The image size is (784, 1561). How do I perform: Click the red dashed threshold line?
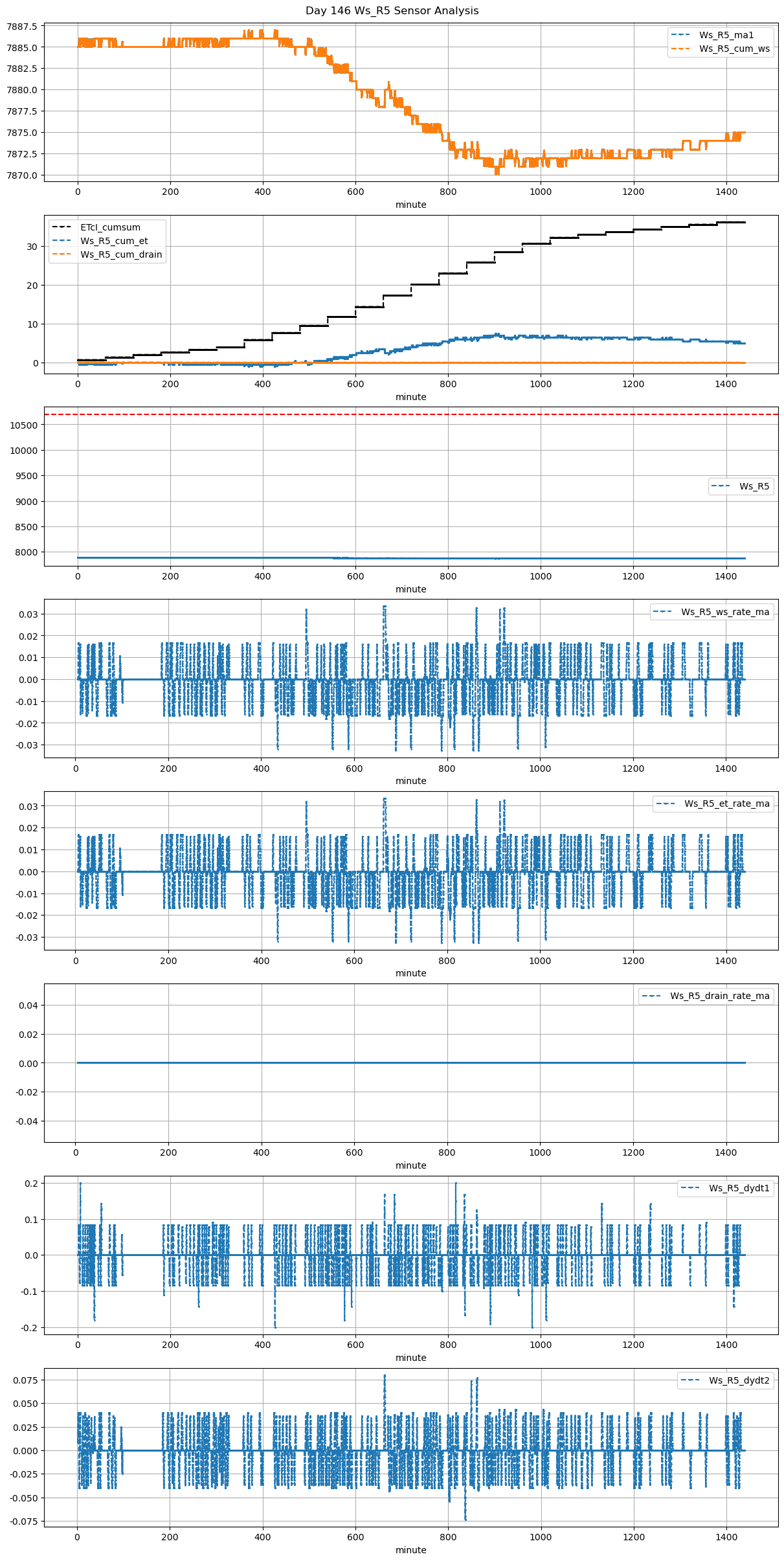coord(411,414)
